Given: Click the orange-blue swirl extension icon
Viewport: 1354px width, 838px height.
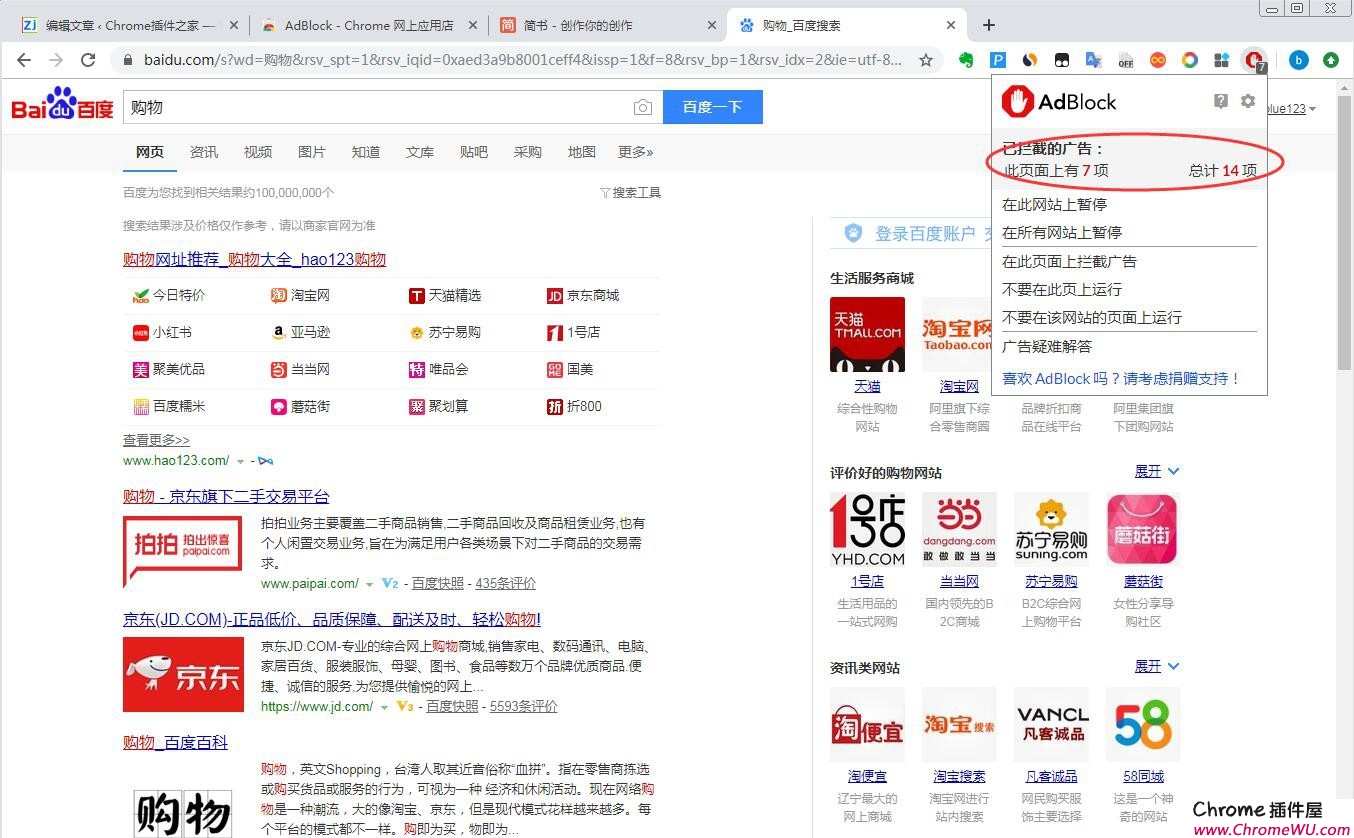Looking at the screenshot, I should pos(1029,60).
